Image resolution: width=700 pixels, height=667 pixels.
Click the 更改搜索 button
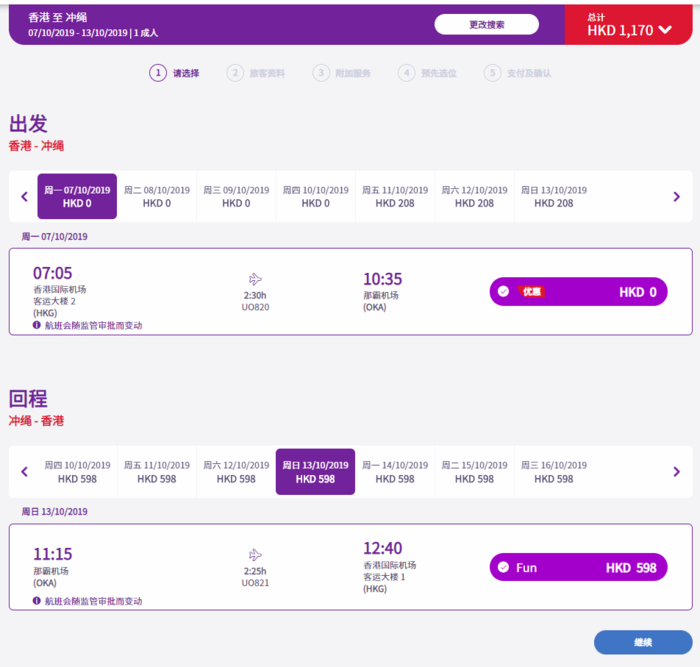[486, 24]
